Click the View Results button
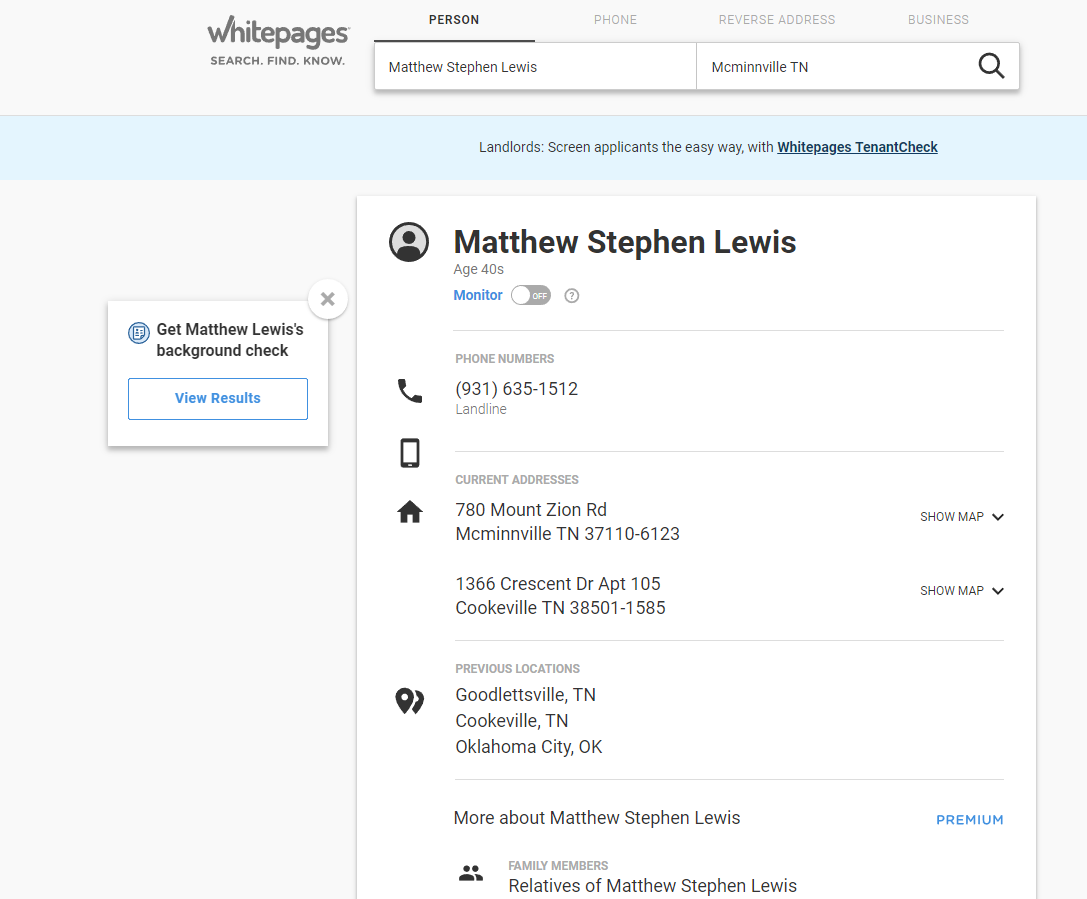 tap(218, 399)
